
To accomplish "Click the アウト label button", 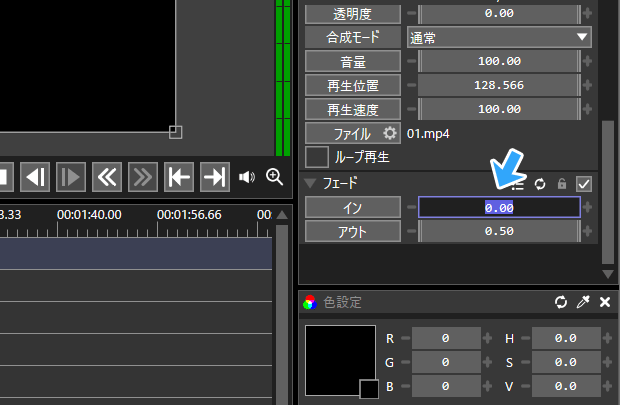I will click(353, 231).
